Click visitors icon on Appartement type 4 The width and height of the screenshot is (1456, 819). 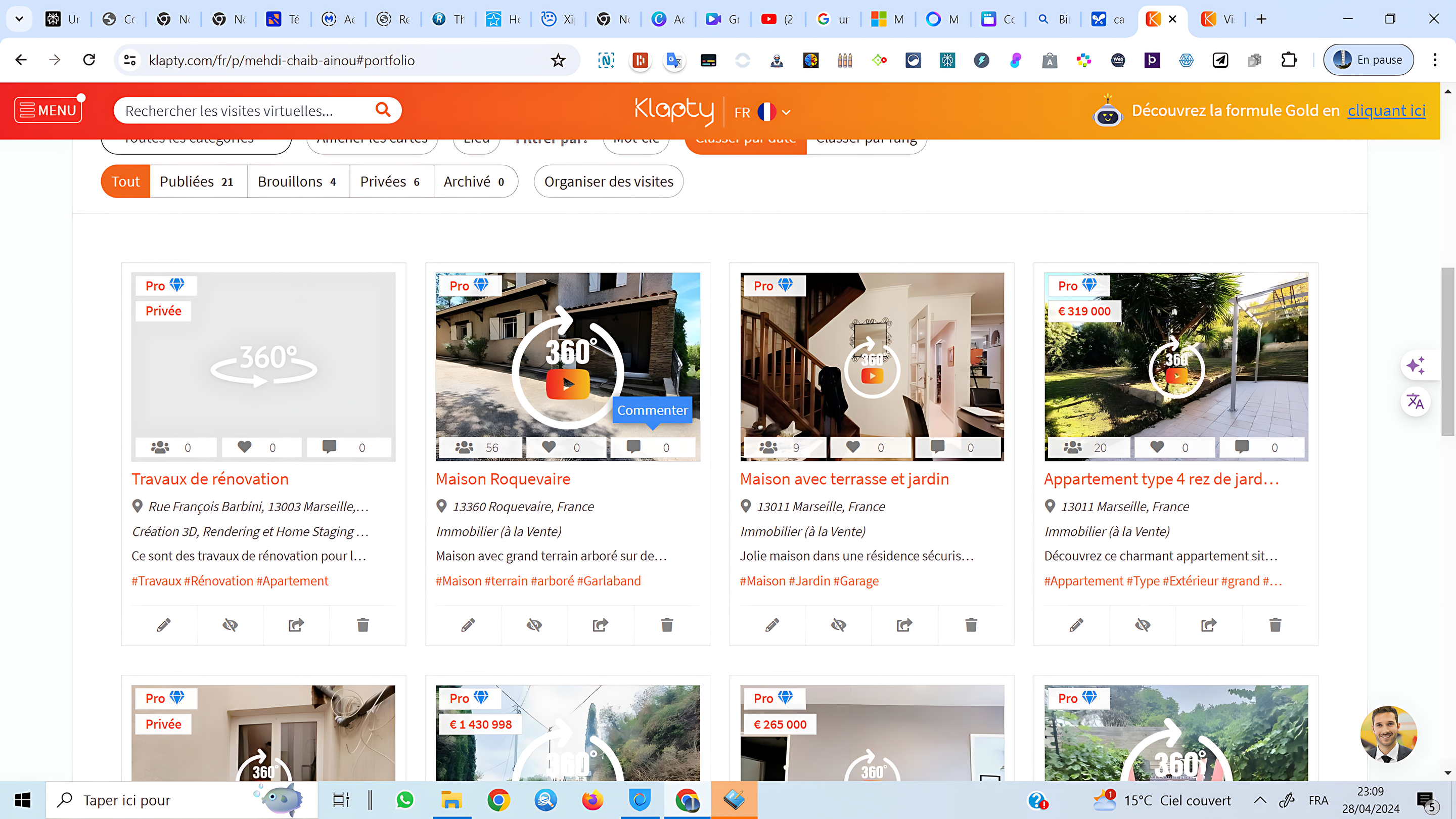coord(1072,447)
